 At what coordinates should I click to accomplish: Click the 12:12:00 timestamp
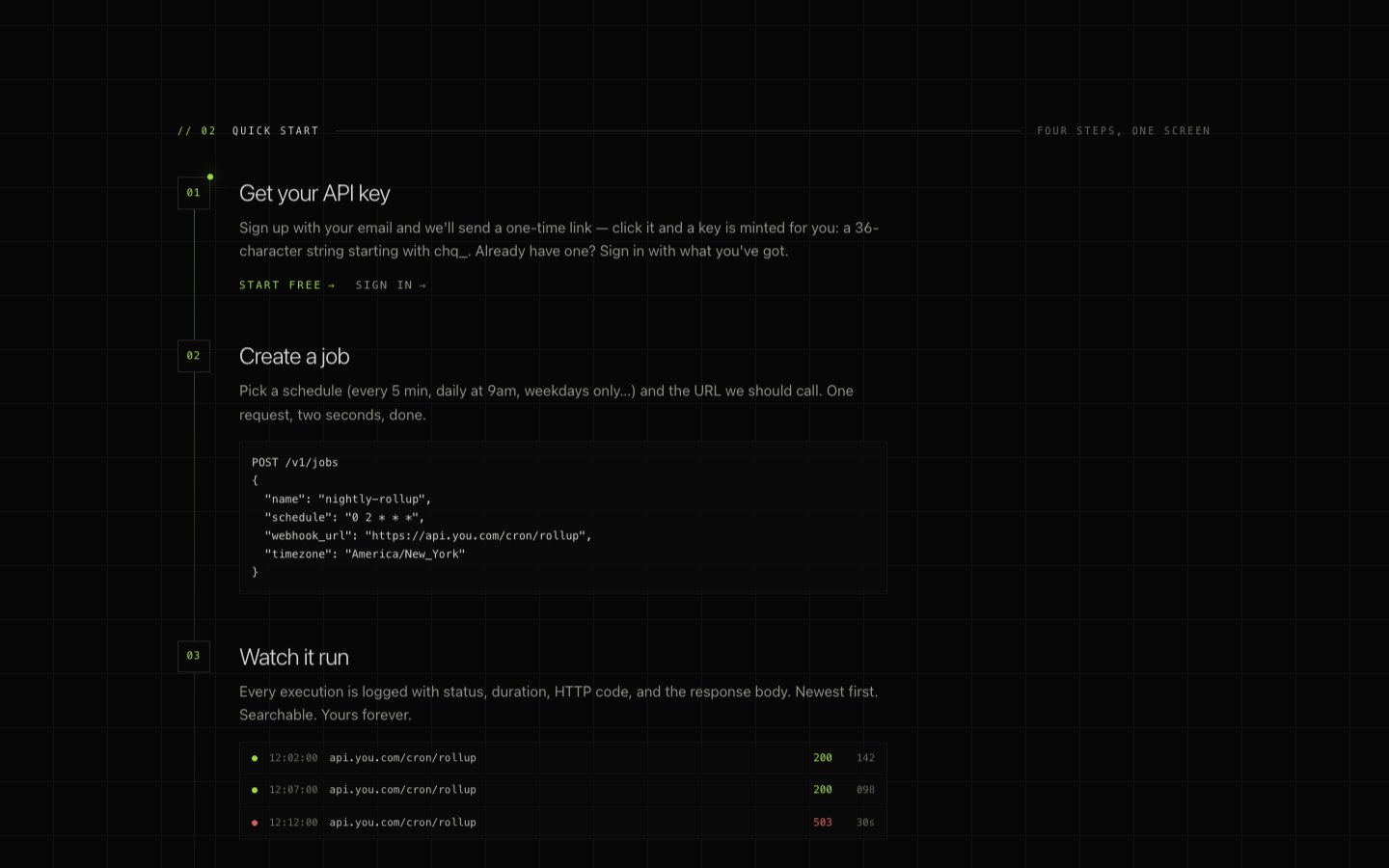tap(293, 823)
